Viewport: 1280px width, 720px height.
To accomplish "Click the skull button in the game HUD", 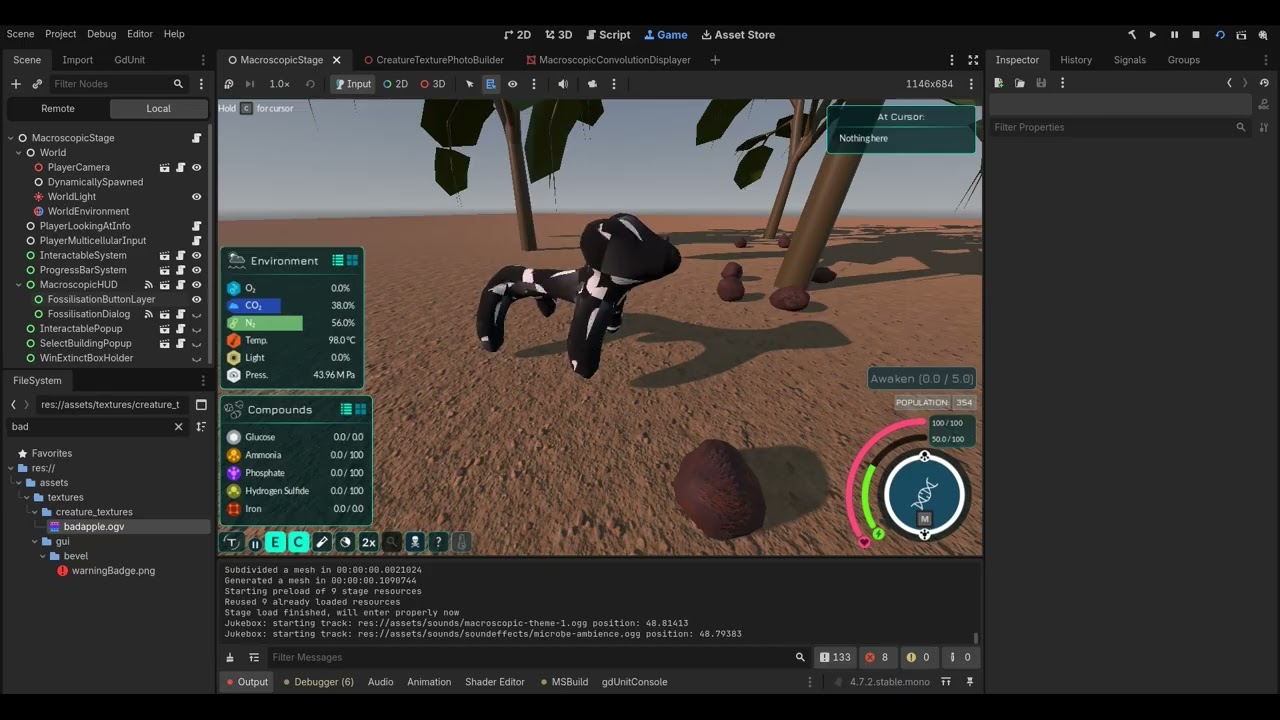I will tap(416, 543).
